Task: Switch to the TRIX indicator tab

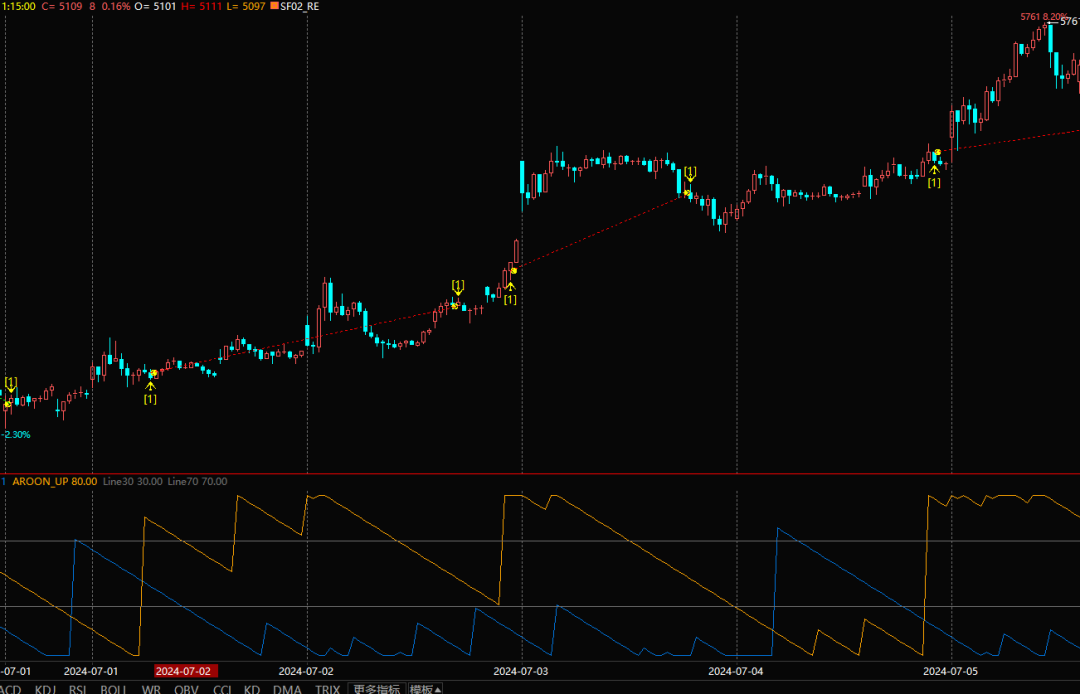Action: click(327, 689)
